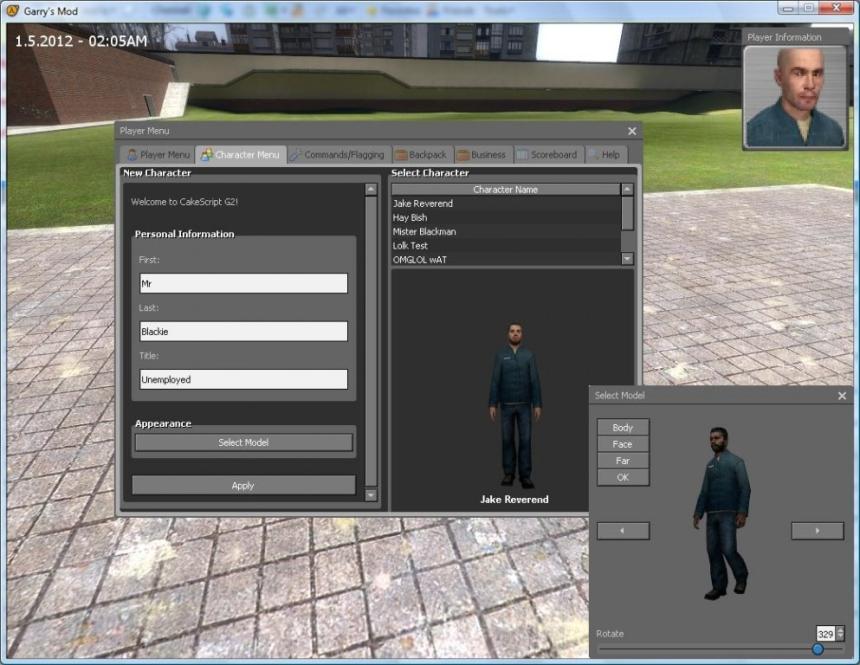
Task: Click the New Character panel scroll-up arrow
Action: (x=371, y=189)
